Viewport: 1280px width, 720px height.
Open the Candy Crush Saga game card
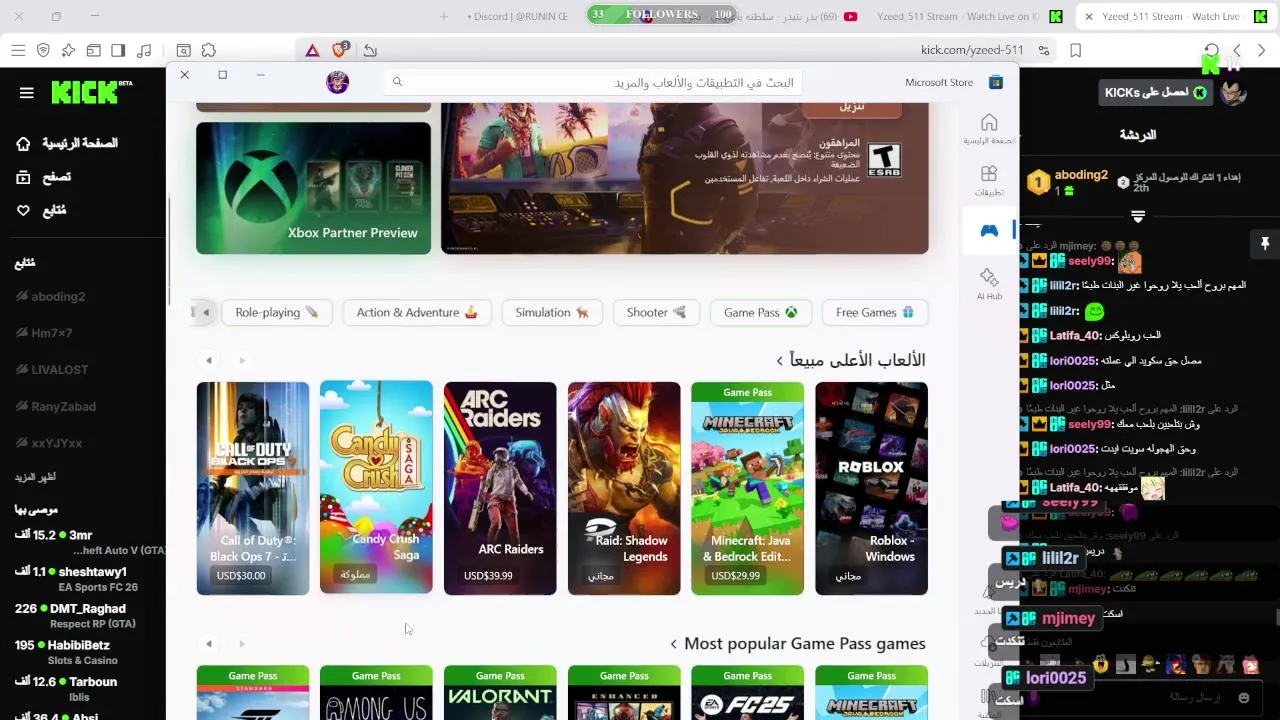pos(376,488)
